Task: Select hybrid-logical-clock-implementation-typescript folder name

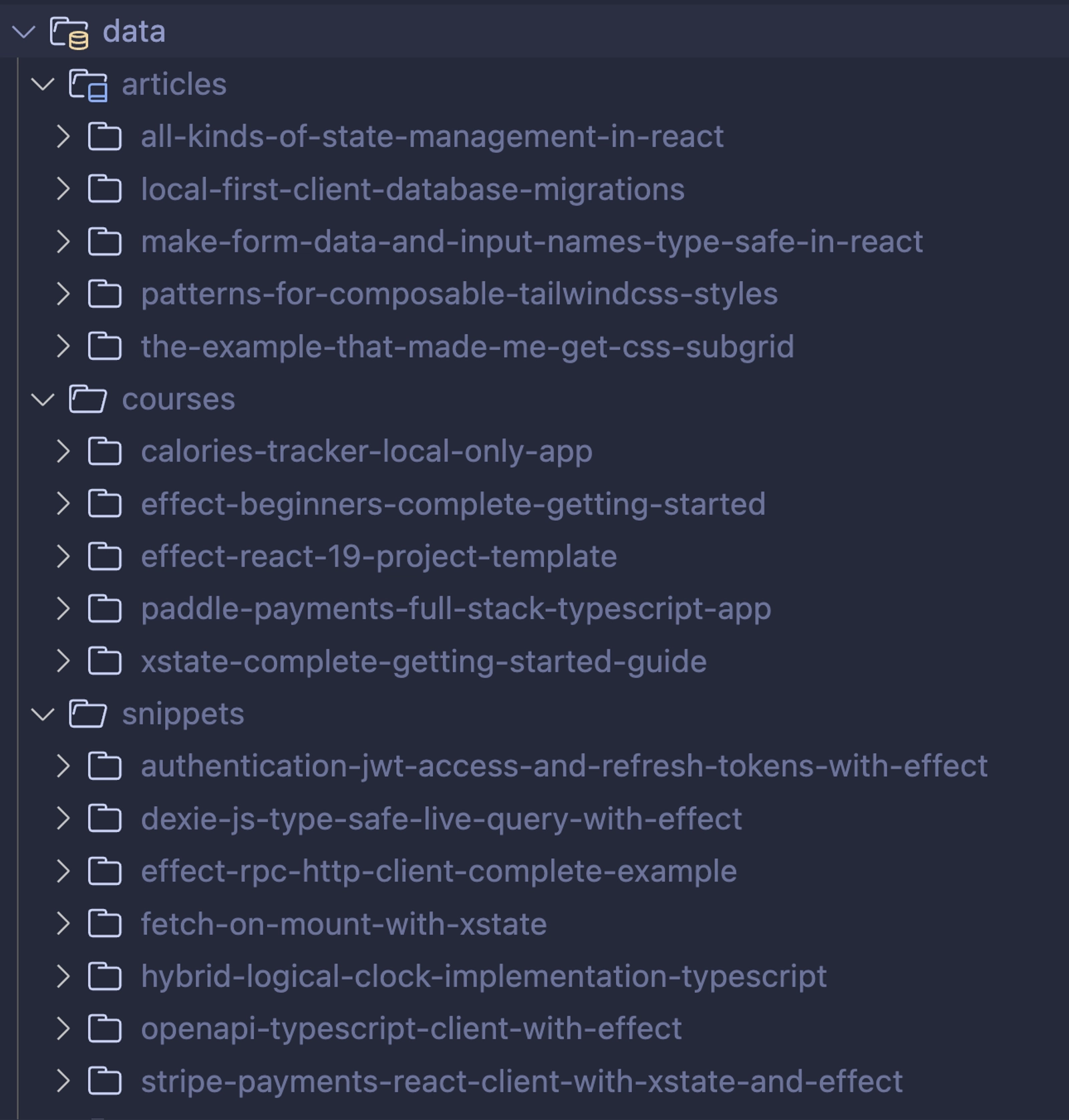Action: [483, 976]
